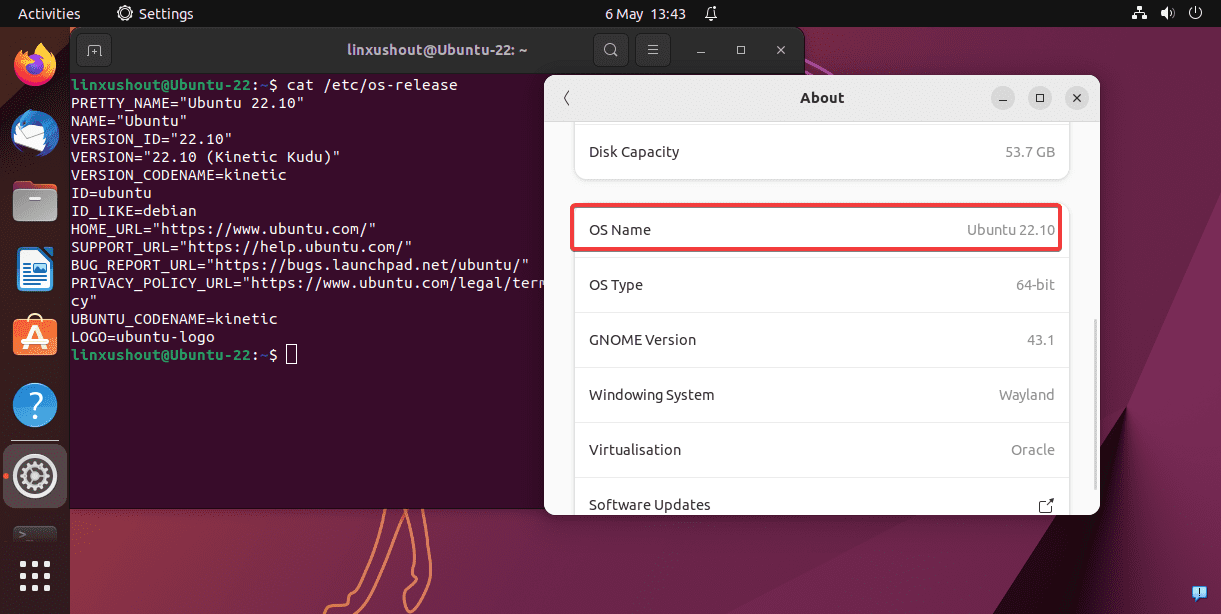Click the Ubuntu 22.10 OS name value
Screen dimensions: 1221x614
tap(1011, 230)
